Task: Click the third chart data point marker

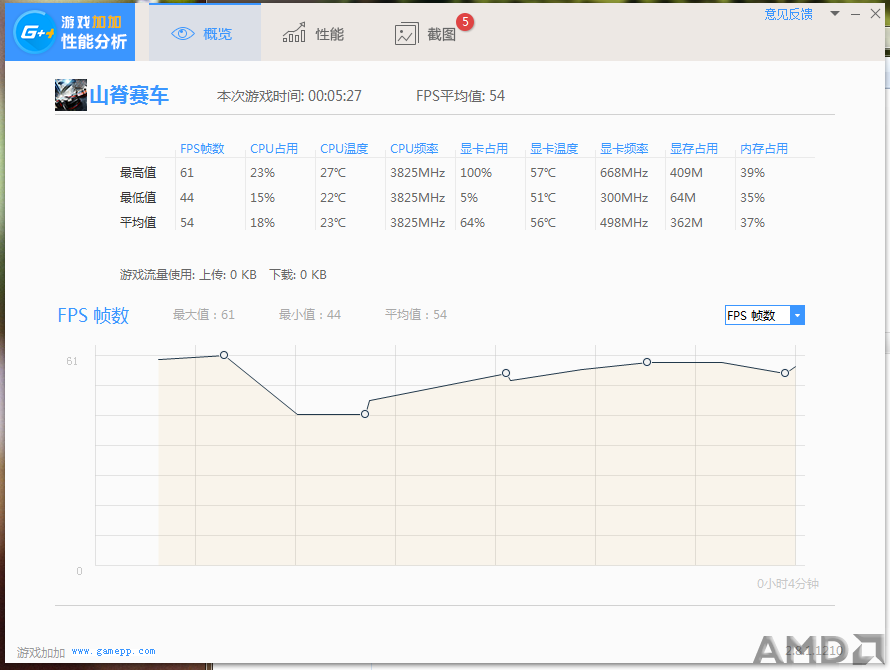Action: (x=506, y=373)
